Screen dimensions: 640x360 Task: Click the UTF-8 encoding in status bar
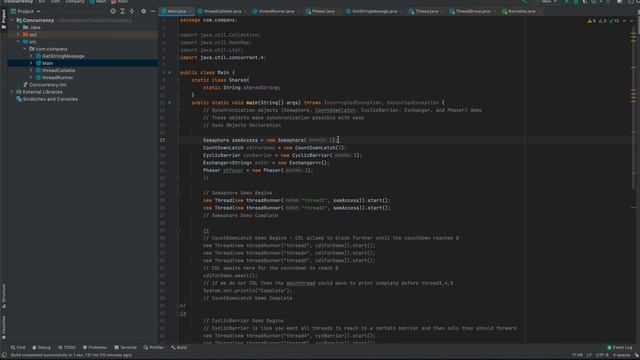click(x=602, y=355)
